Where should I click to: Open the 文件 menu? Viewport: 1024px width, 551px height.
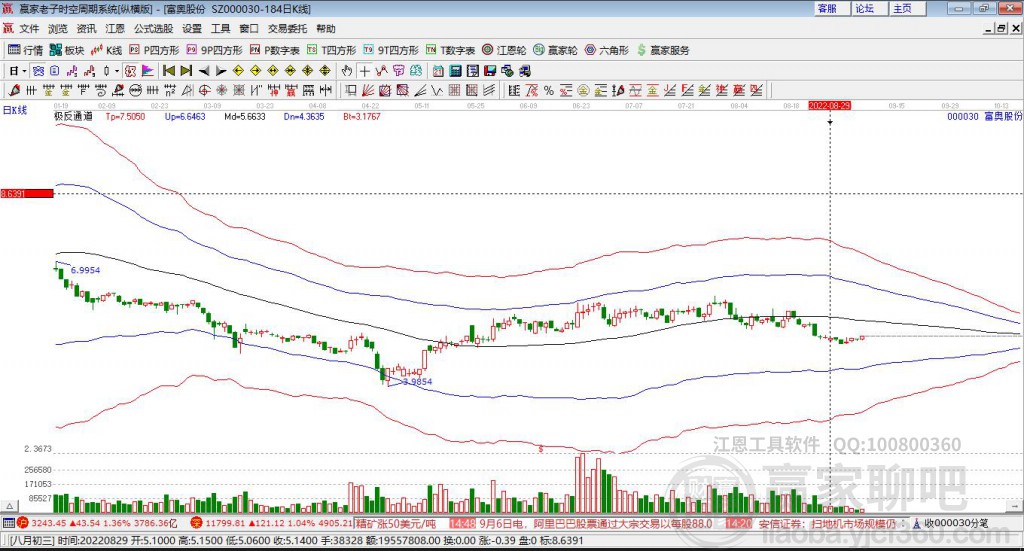click(29, 29)
